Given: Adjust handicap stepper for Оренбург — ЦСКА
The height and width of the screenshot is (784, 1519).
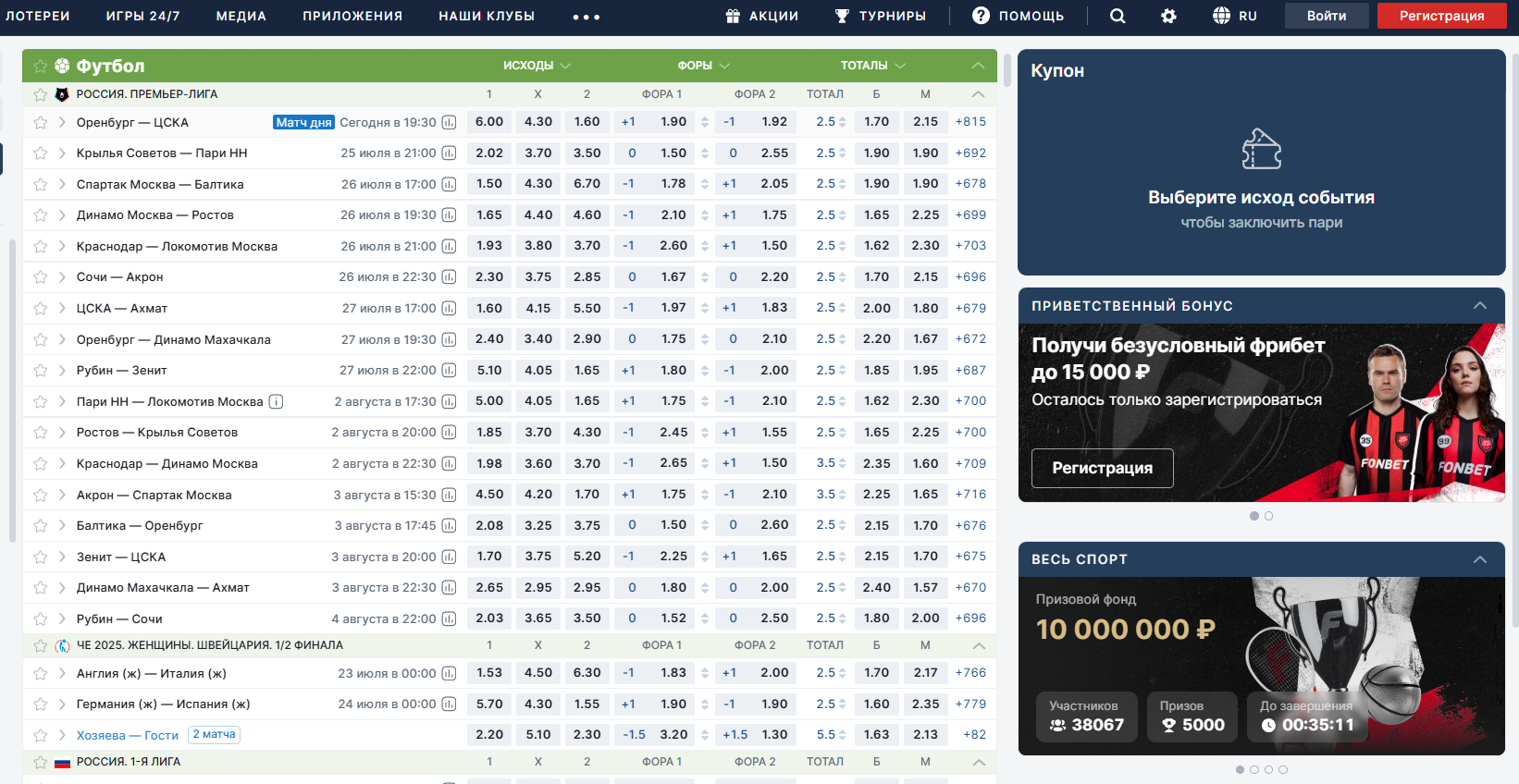Looking at the screenshot, I should coord(705,122).
